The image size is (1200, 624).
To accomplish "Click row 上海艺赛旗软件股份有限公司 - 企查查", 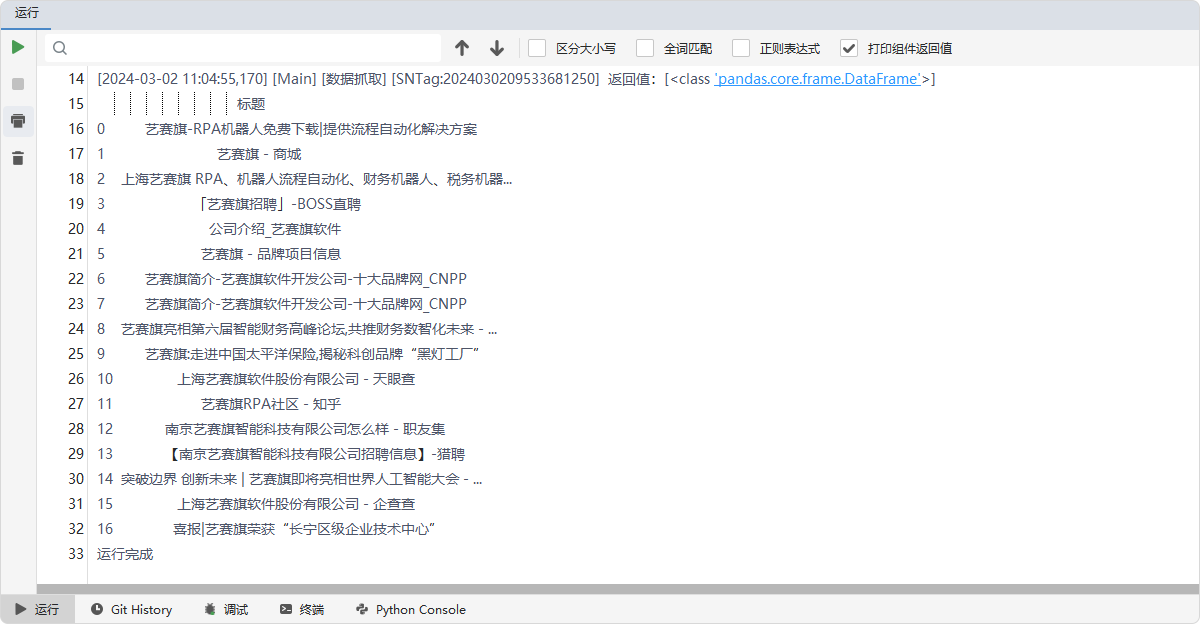I will tap(296, 504).
